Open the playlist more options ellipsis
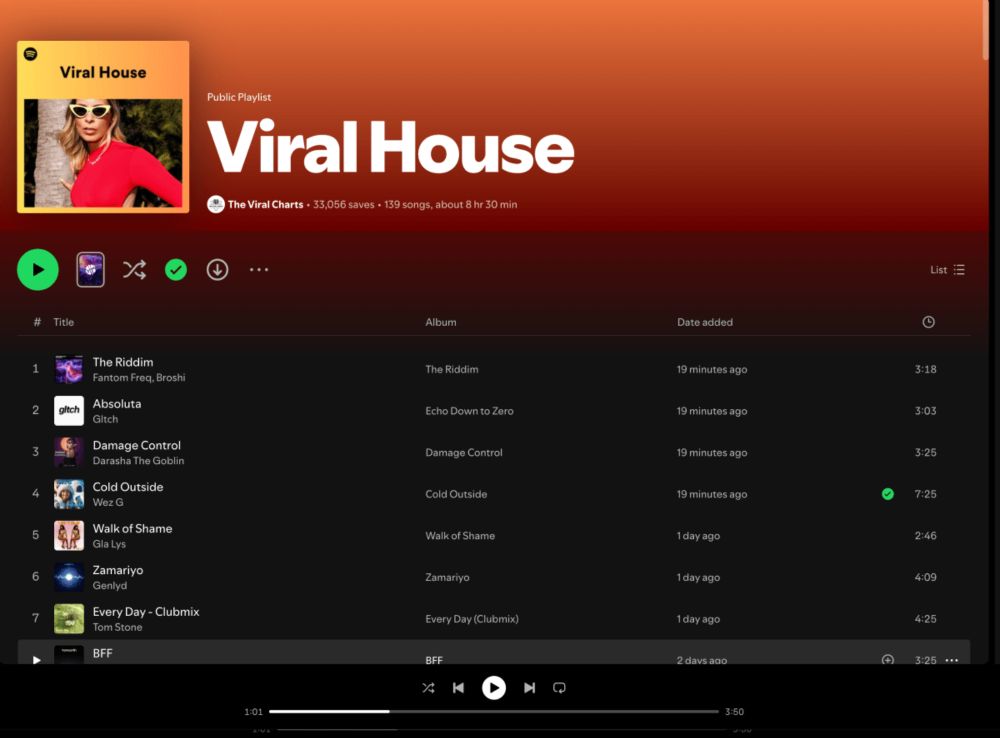Image resolution: width=1000 pixels, height=738 pixels. (x=259, y=270)
